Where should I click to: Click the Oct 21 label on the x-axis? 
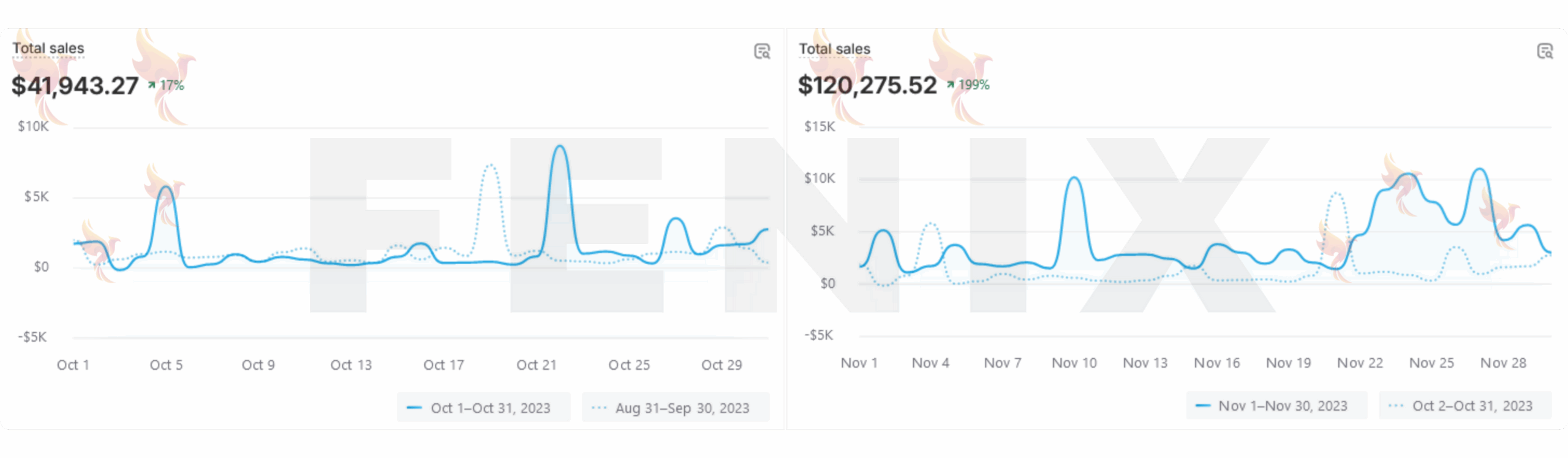point(537,365)
